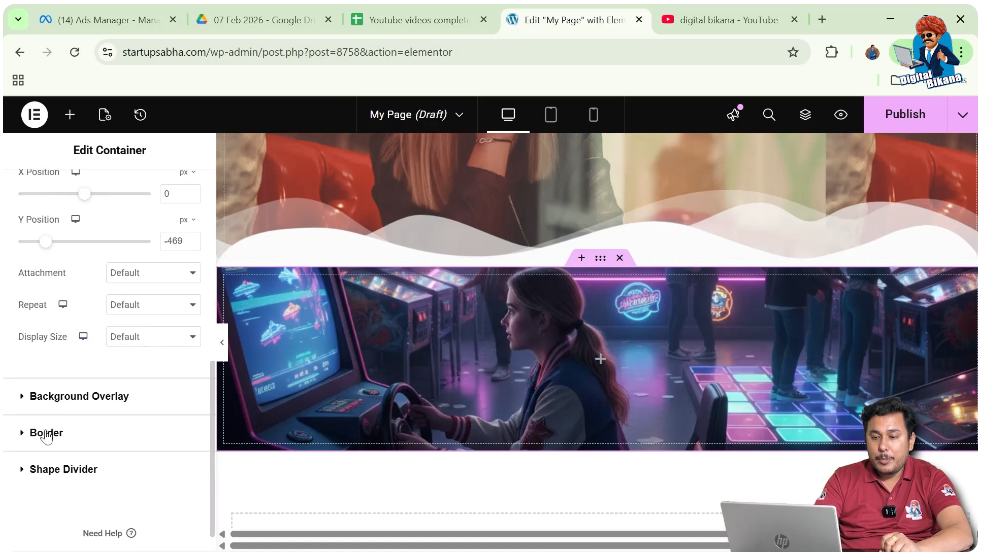Reload the current page
Screen dimensions: 984x559
[75, 52]
